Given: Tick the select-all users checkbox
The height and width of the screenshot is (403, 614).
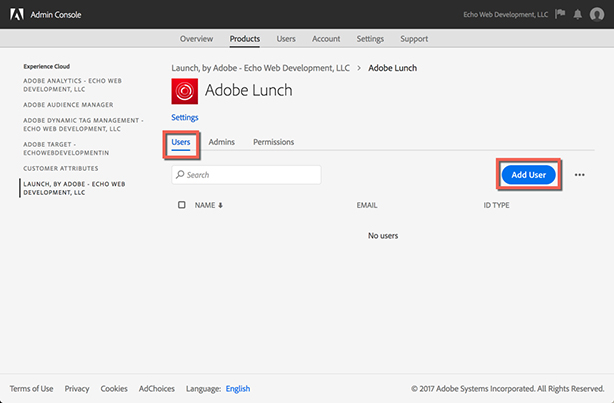Looking at the screenshot, I should [x=182, y=205].
